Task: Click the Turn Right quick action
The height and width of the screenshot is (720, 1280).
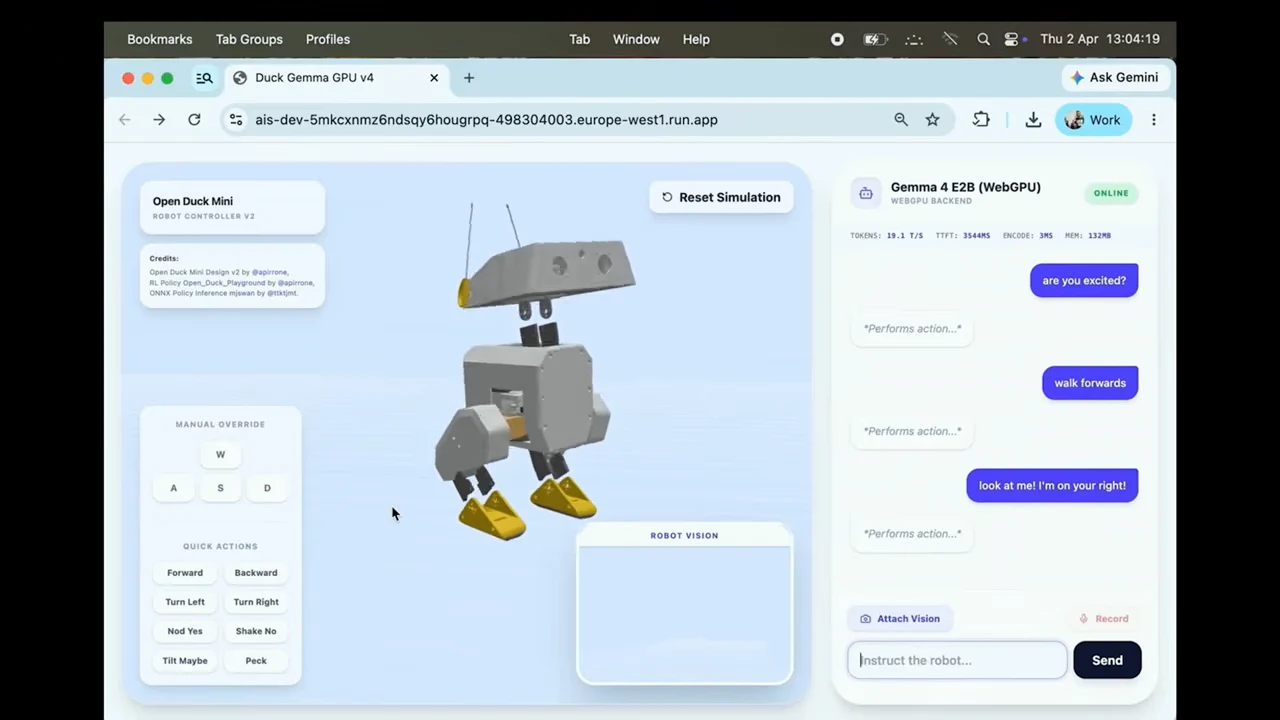Action: click(x=256, y=602)
